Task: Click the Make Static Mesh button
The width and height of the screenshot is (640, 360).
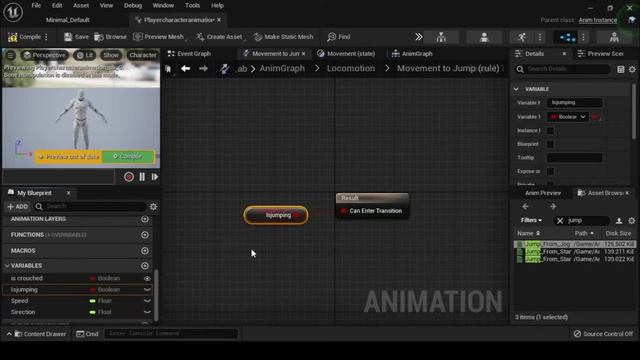Action: 283,37
